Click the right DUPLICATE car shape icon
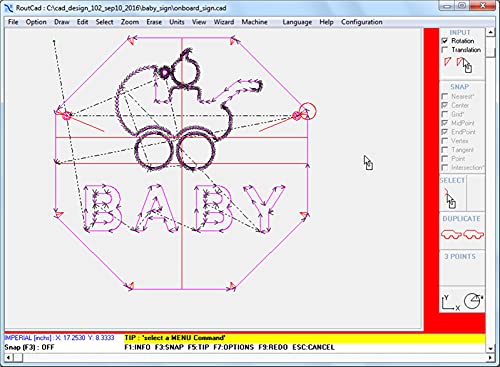 click(473, 234)
